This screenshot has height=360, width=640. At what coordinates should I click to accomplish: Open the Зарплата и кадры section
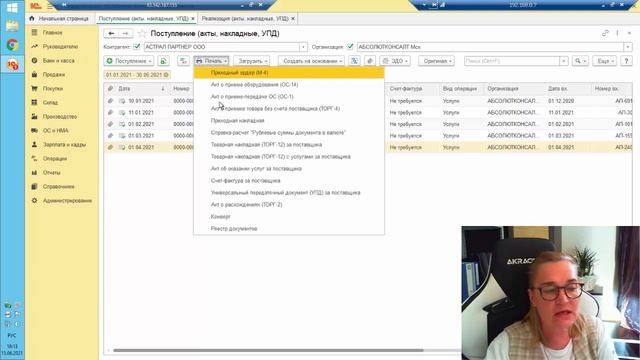click(x=64, y=144)
